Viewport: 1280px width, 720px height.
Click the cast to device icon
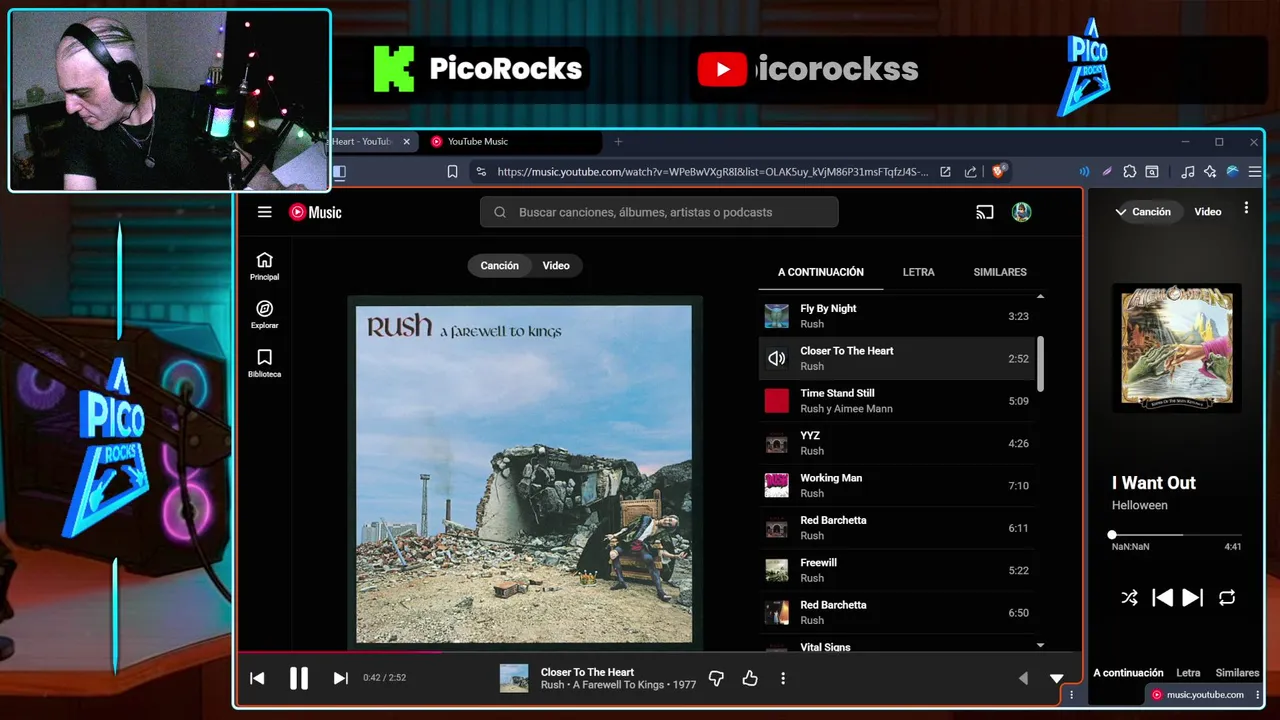tap(985, 212)
